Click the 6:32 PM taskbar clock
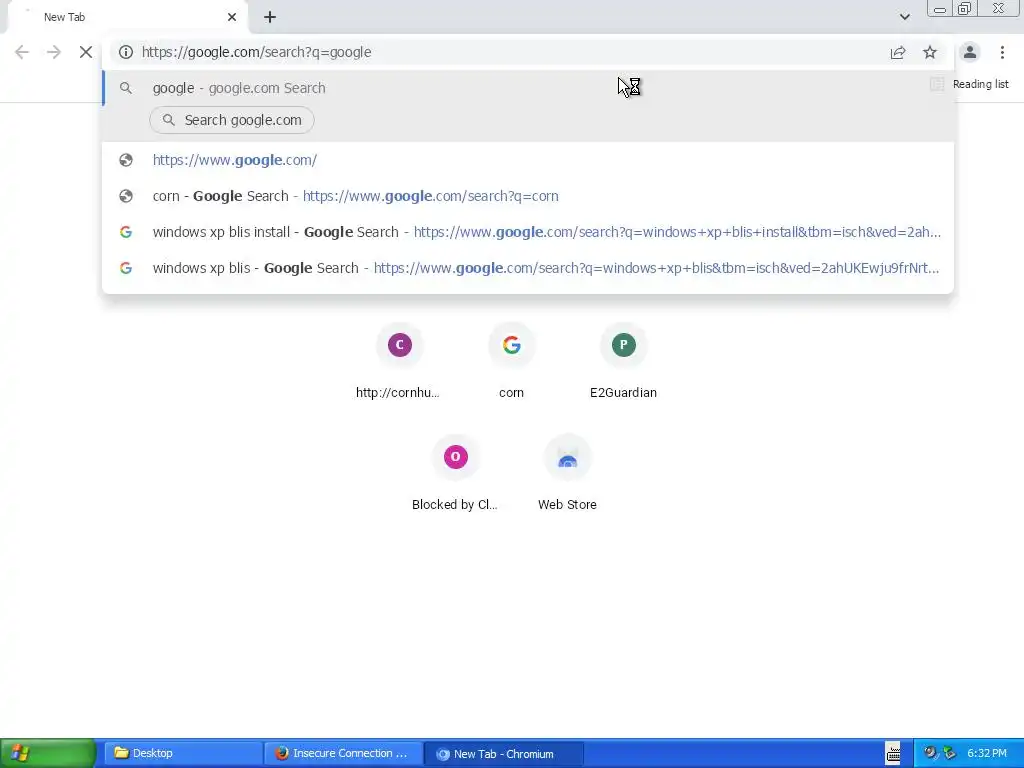 [987, 753]
